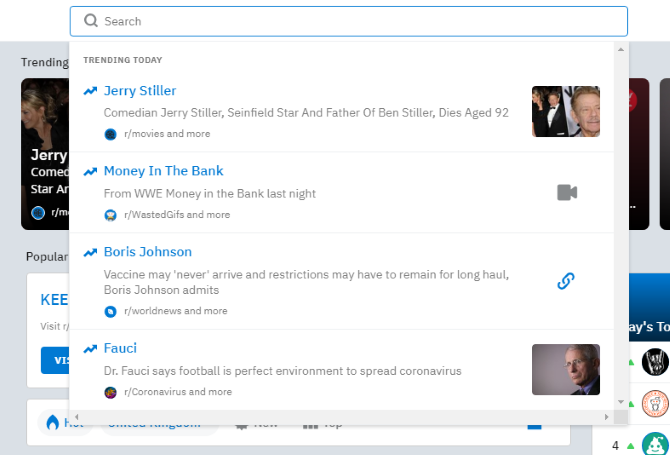Image resolution: width=670 pixels, height=455 pixels.
Task: Click the dropdown's scroll right arrow
Action: (605, 416)
